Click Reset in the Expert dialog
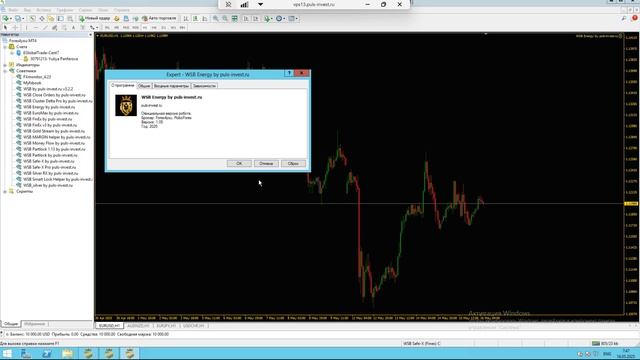Viewport: 640px width, 360px height. (x=293, y=163)
